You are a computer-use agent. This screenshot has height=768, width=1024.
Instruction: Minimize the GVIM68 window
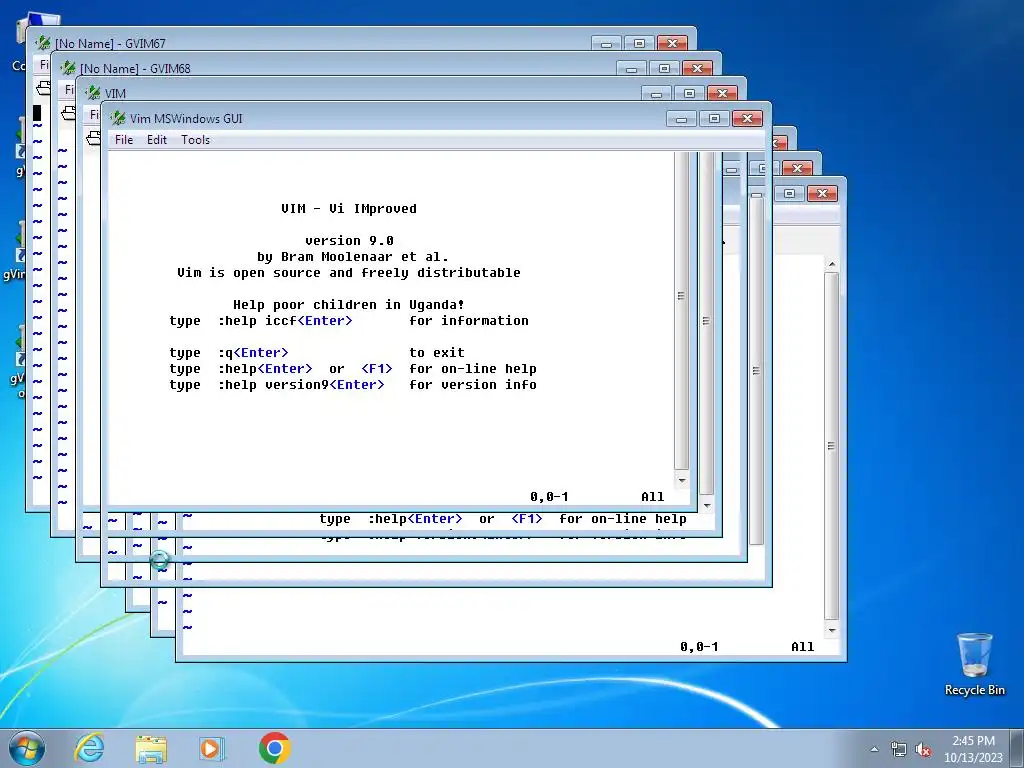click(x=631, y=68)
